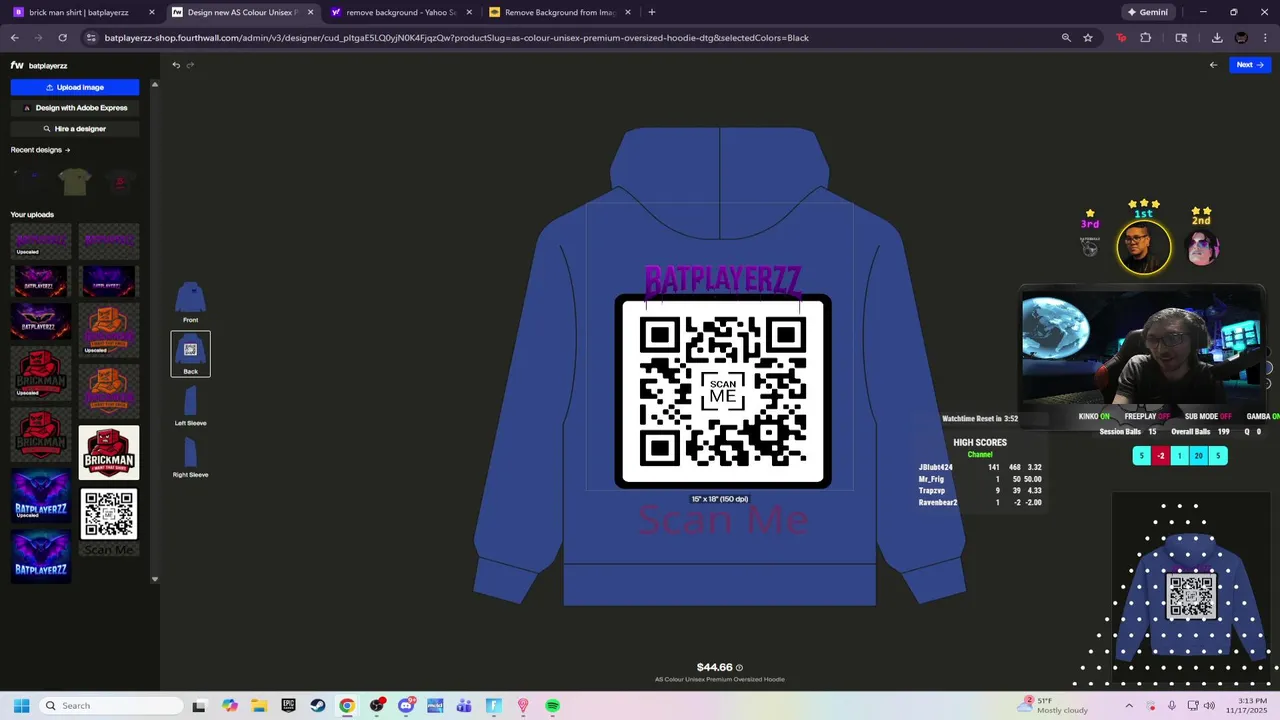
Task: Go back using the arrow beside Next
Action: point(1213,65)
